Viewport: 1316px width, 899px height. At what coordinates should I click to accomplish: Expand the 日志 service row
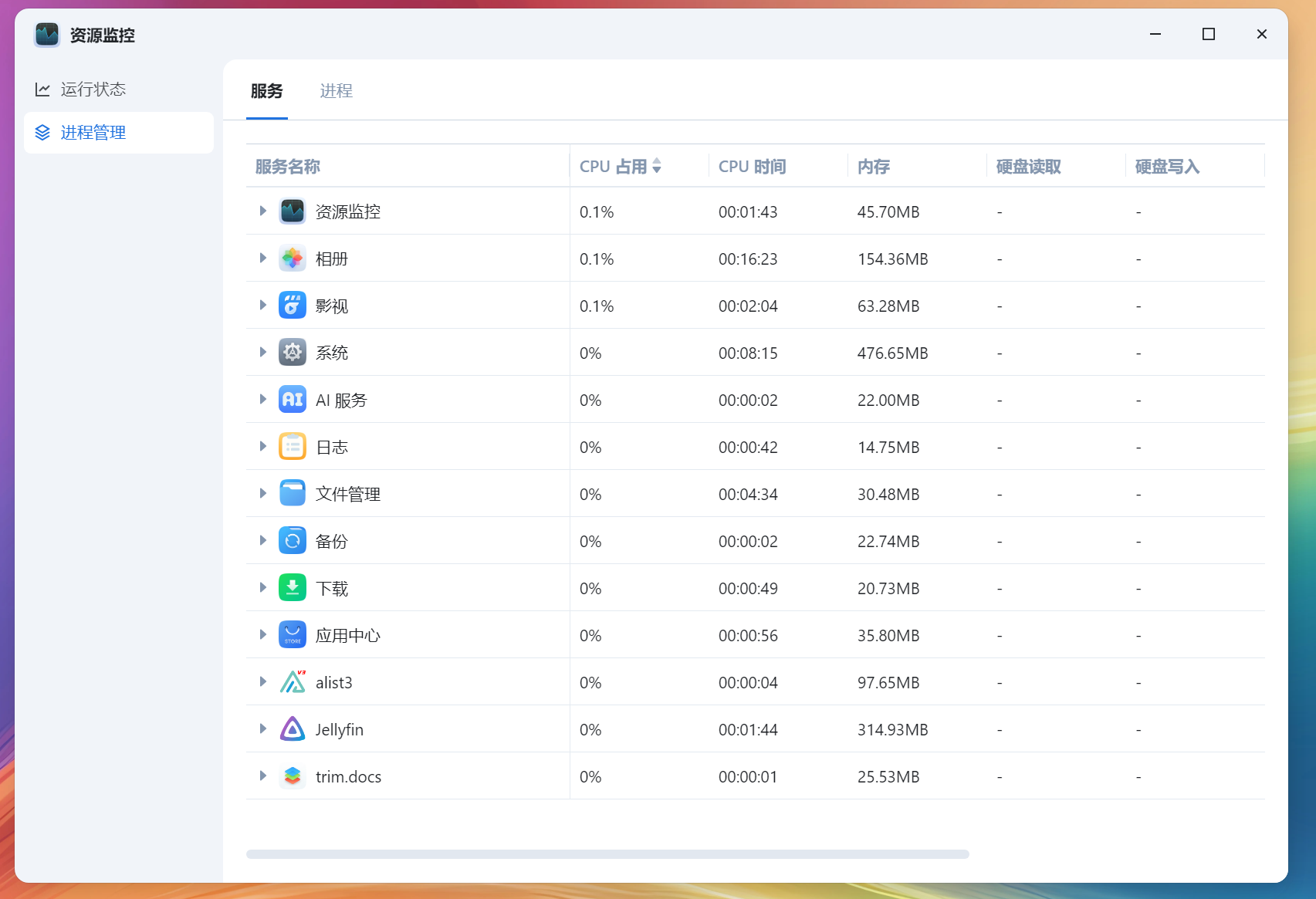pyautogui.click(x=263, y=447)
